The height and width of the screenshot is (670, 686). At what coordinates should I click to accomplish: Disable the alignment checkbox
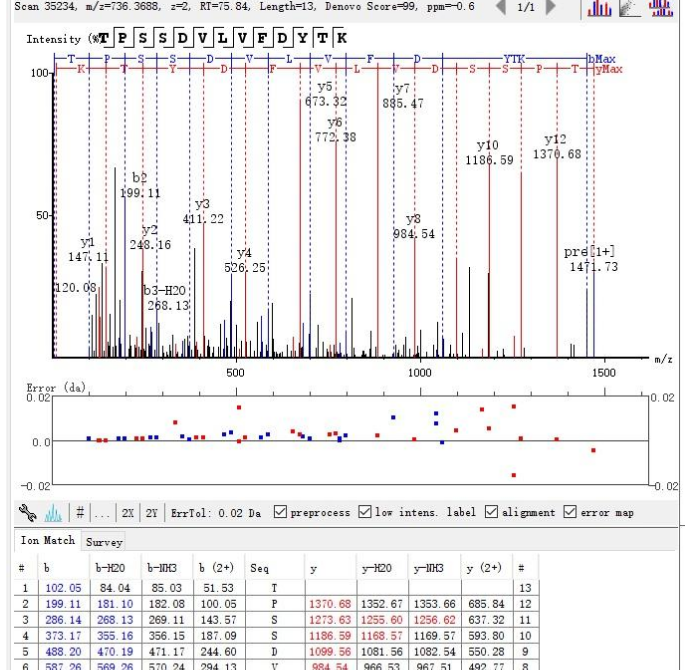[491, 512]
